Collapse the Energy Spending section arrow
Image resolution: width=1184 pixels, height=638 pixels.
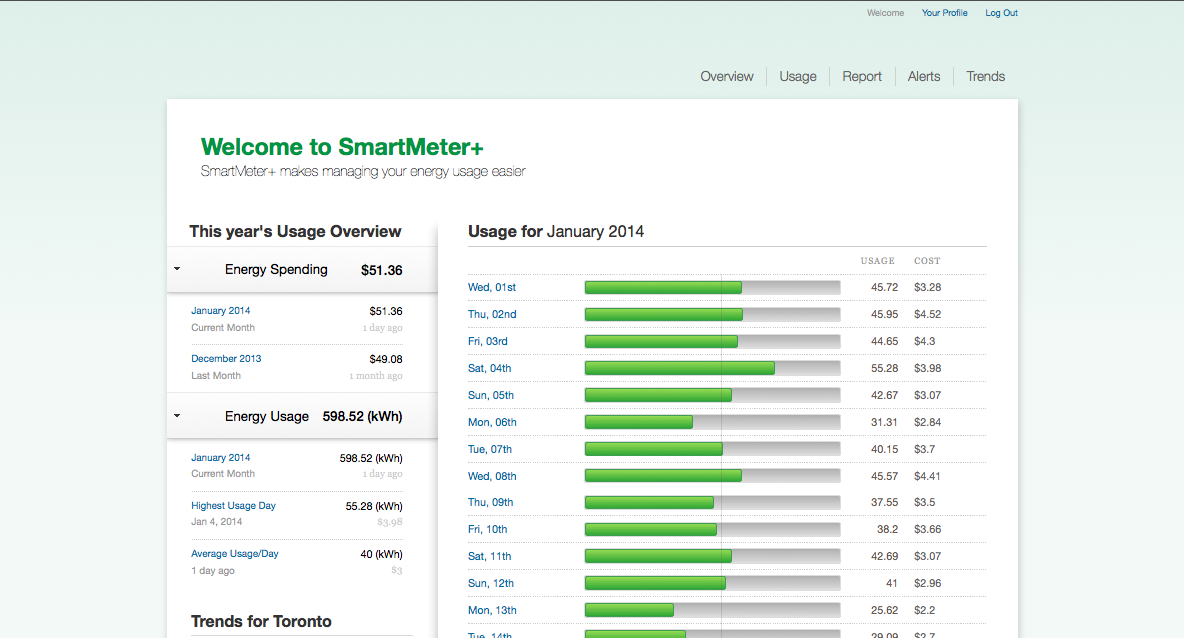pos(177,269)
